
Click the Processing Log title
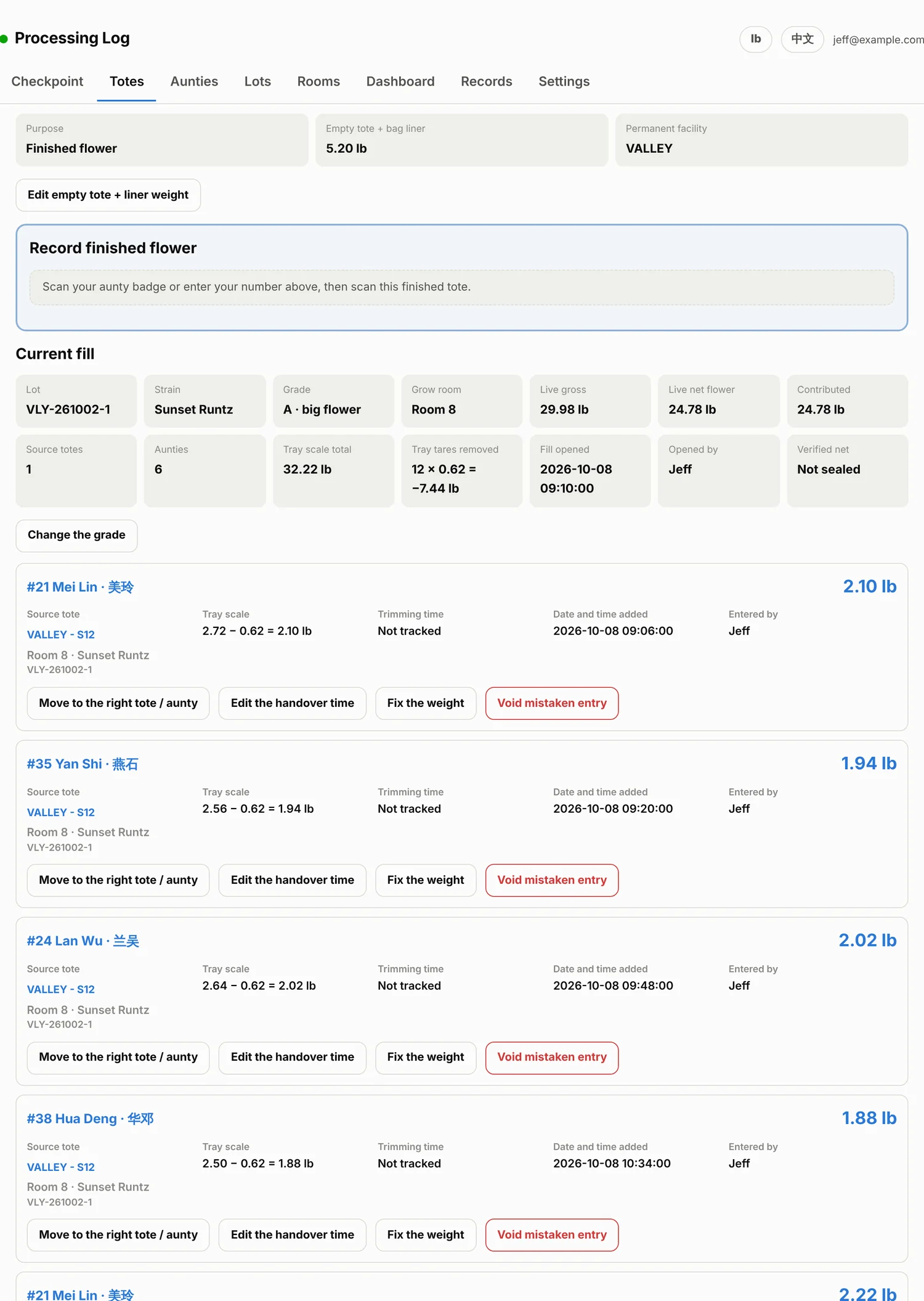[72, 38]
